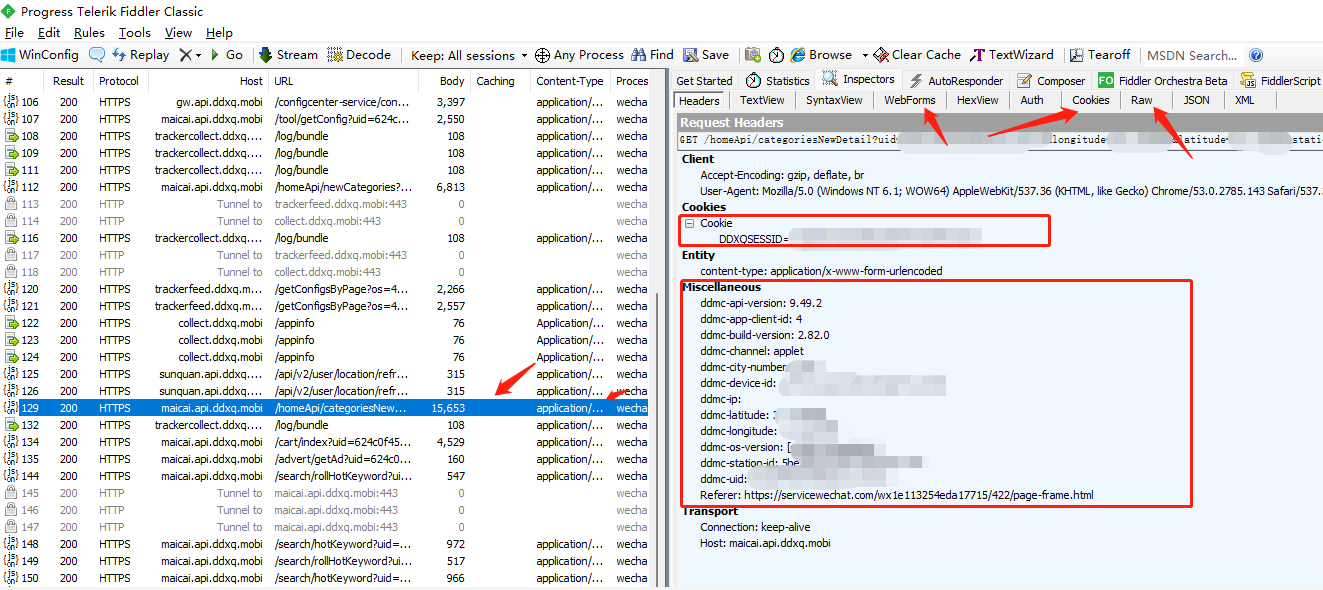Image resolution: width=1323 pixels, height=590 pixels.
Task: Click the Referer servicewechat.com header line
Action: [x=897, y=495]
